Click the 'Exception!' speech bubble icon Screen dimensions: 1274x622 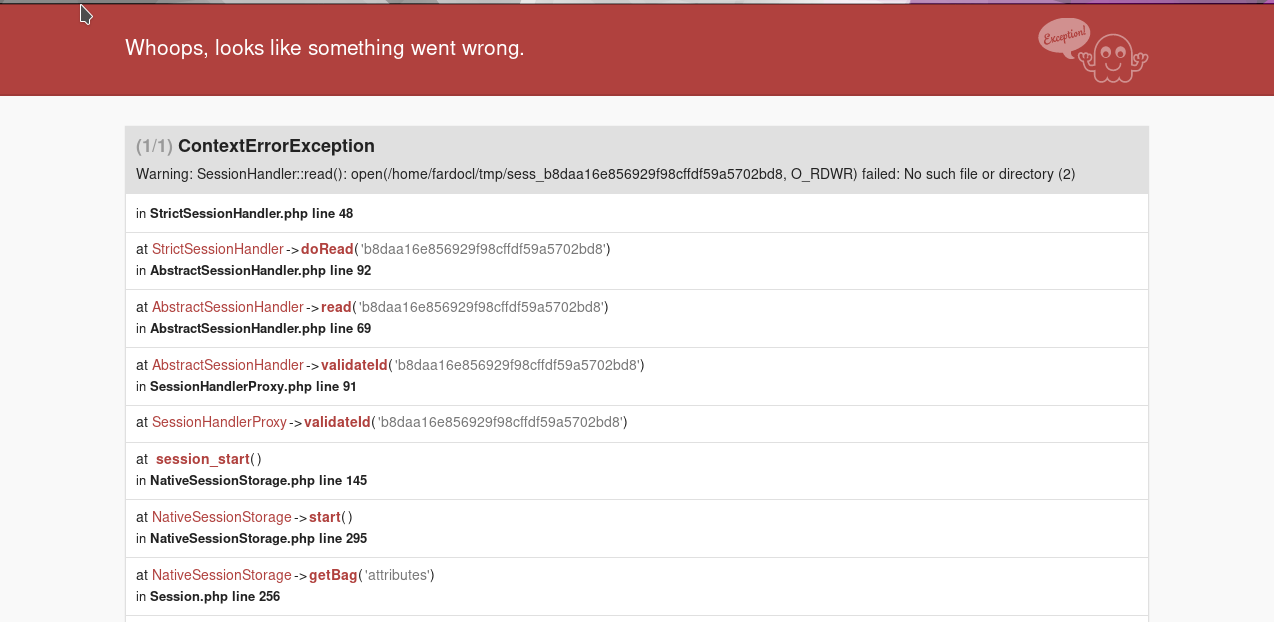(1064, 38)
